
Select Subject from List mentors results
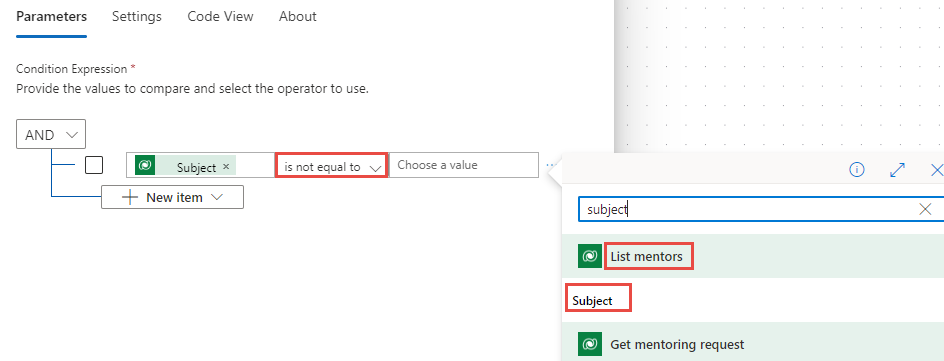[592, 301]
